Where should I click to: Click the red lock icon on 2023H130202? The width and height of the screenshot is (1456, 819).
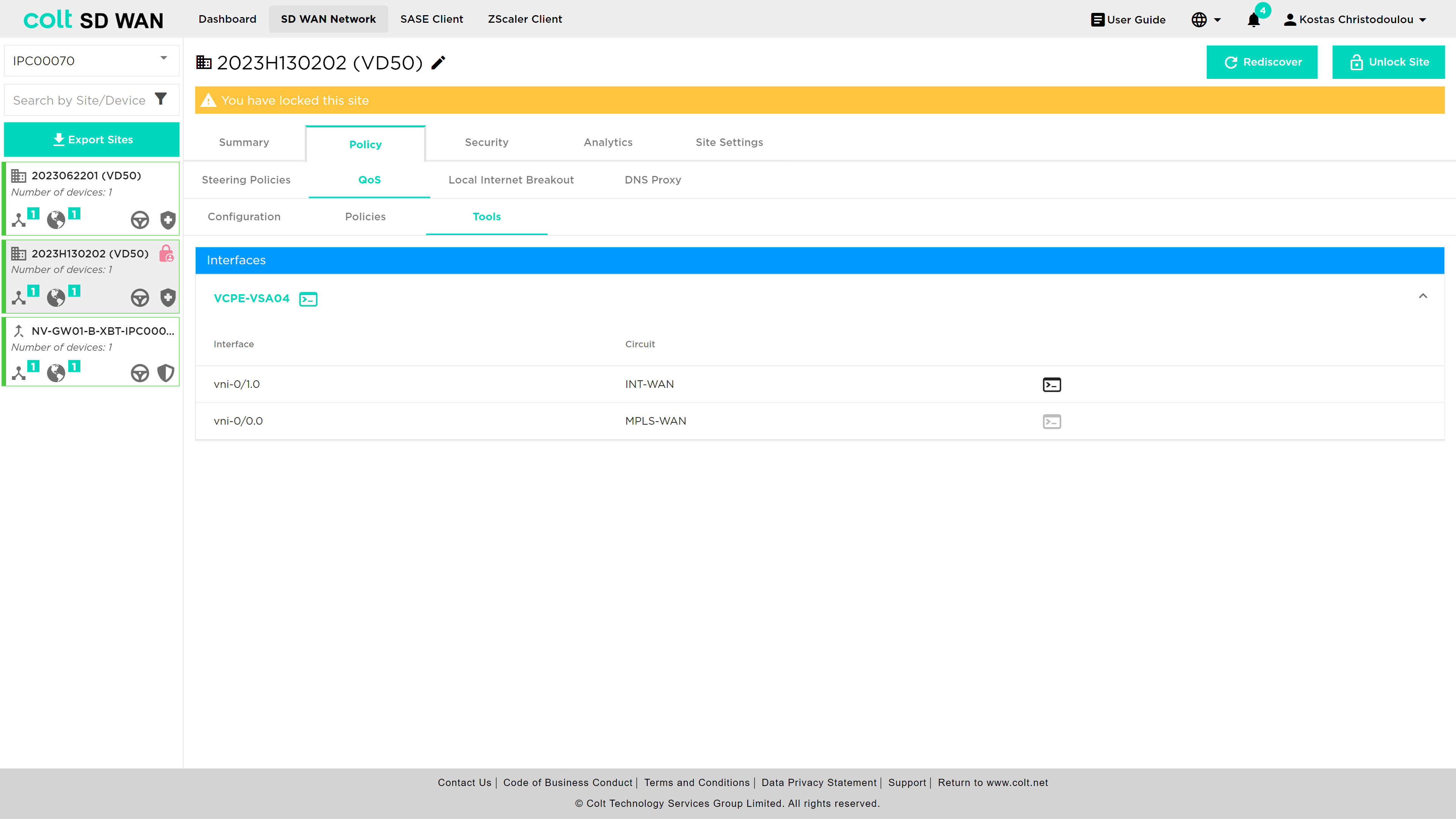pyautogui.click(x=166, y=253)
